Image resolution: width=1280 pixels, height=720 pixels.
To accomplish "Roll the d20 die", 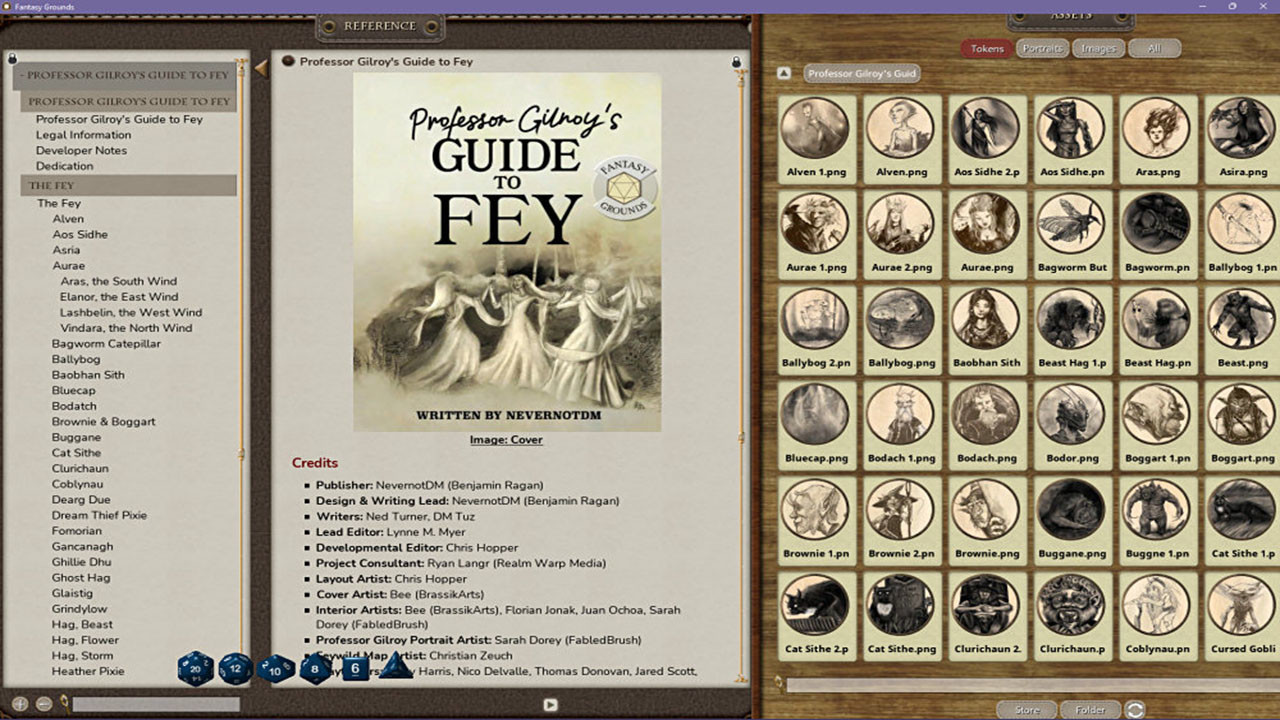I will click(195, 668).
